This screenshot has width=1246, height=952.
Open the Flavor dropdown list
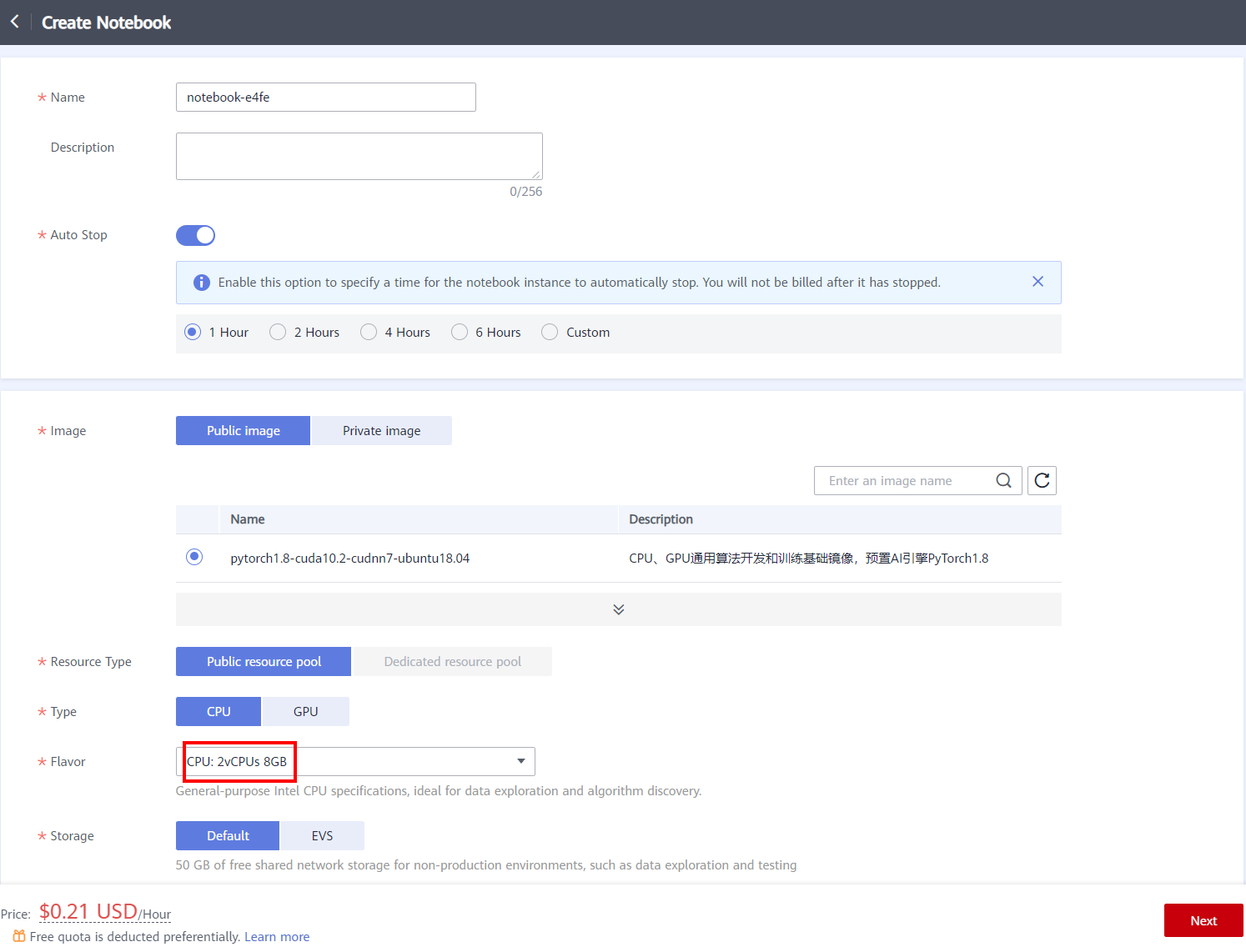(520, 761)
